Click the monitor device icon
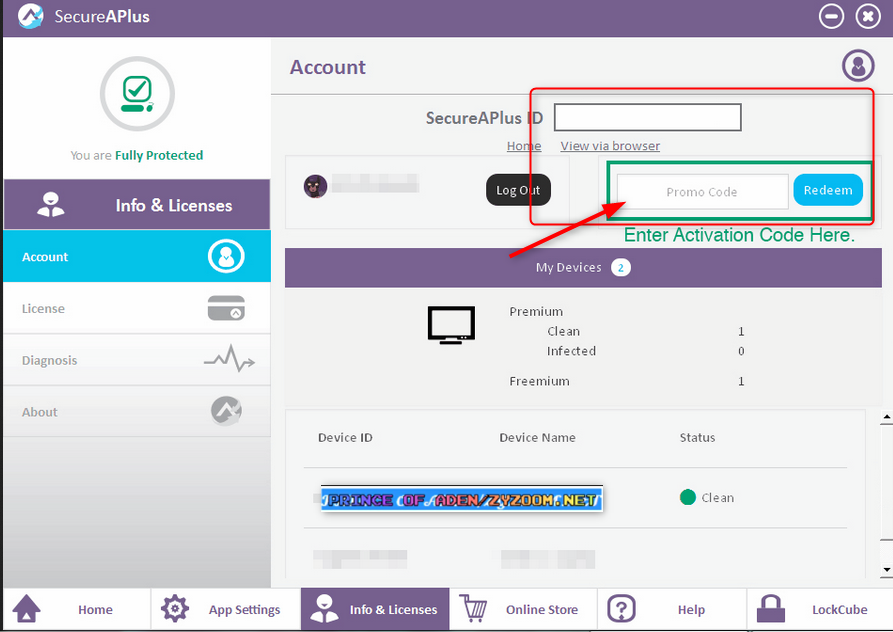Screen dimensions: 893x632 [x=451, y=325]
